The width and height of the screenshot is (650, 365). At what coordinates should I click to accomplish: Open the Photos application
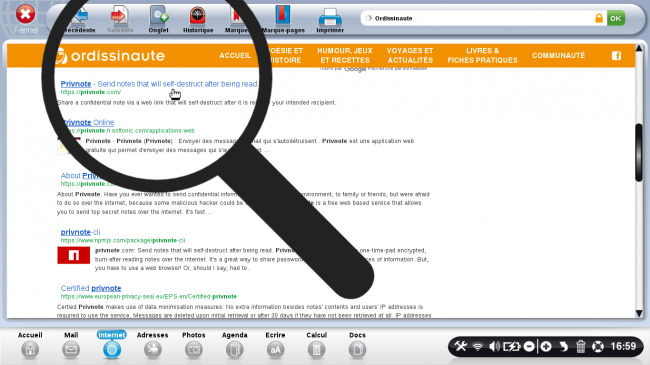(194, 345)
